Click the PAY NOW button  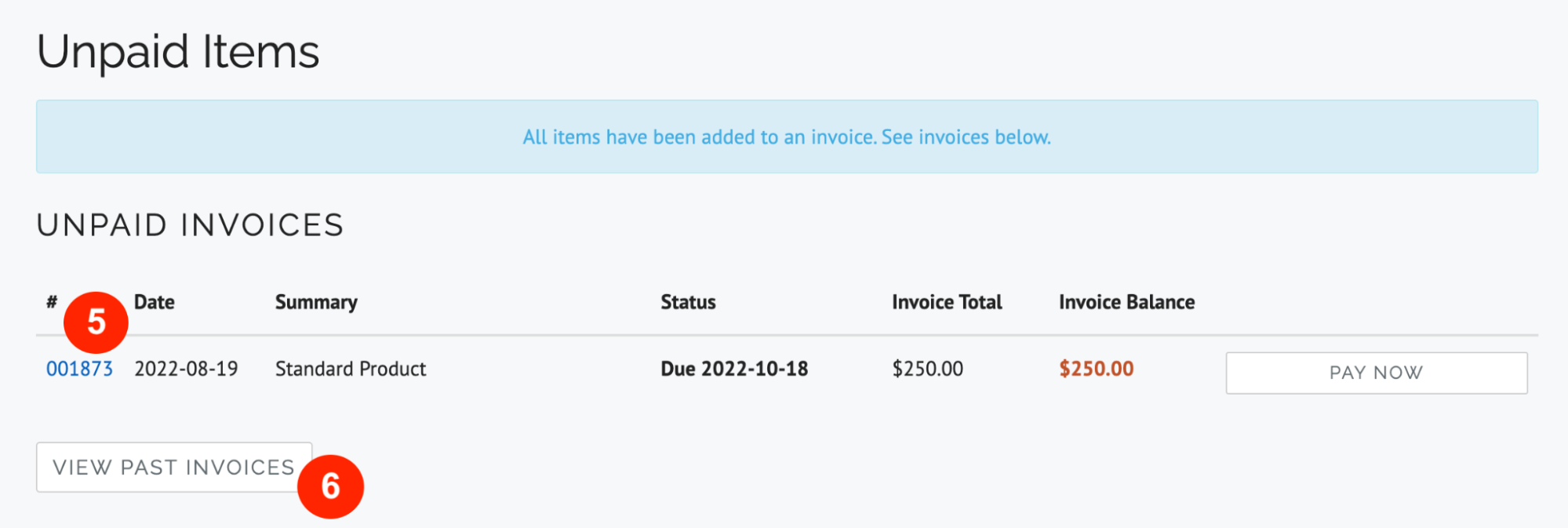coord(1375,373)
